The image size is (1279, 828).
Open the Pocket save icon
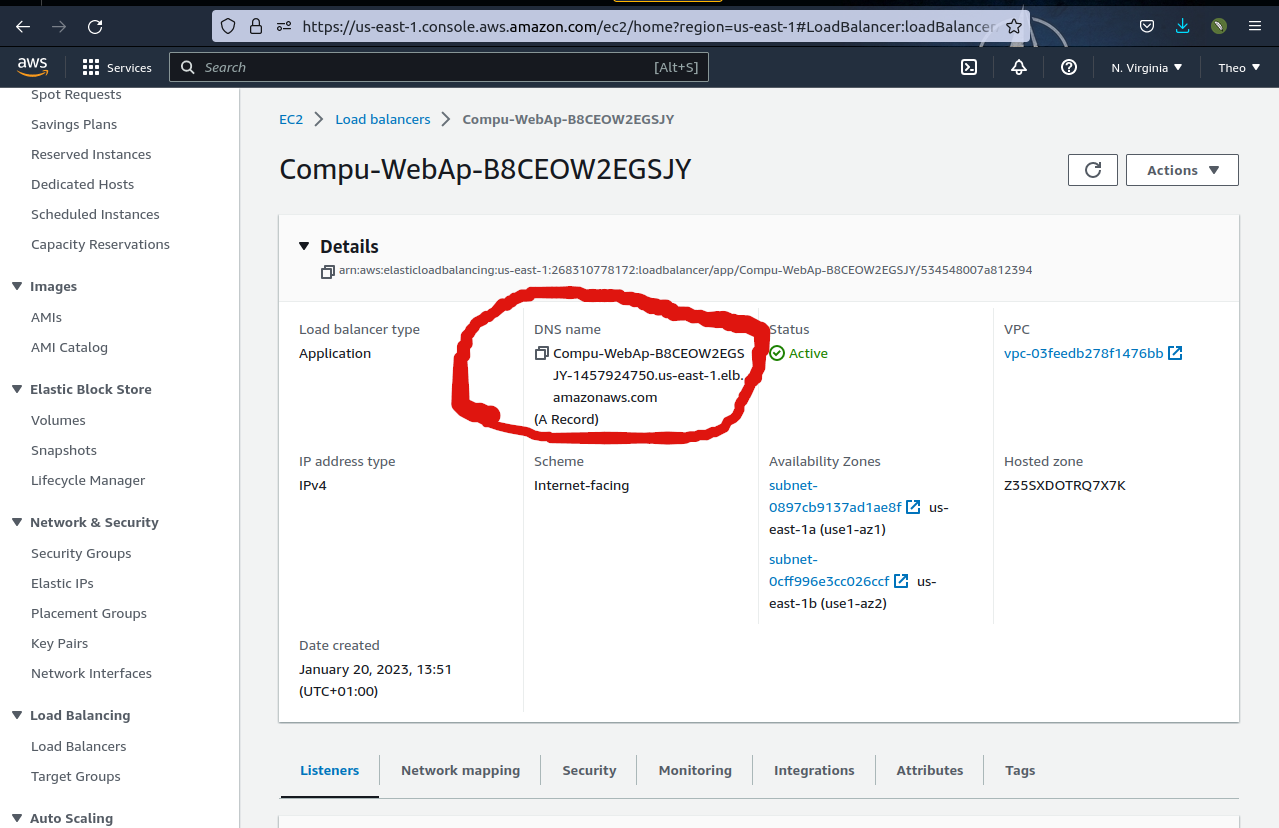point(1147,26)
